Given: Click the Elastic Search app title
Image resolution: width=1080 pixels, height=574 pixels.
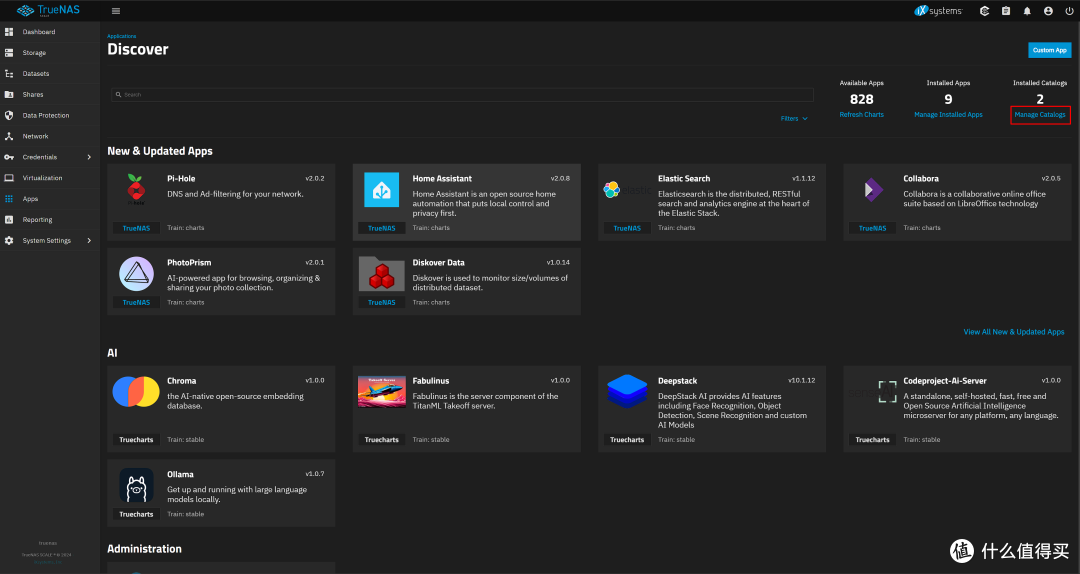Looking at the screenshot, I should (684, 178).
